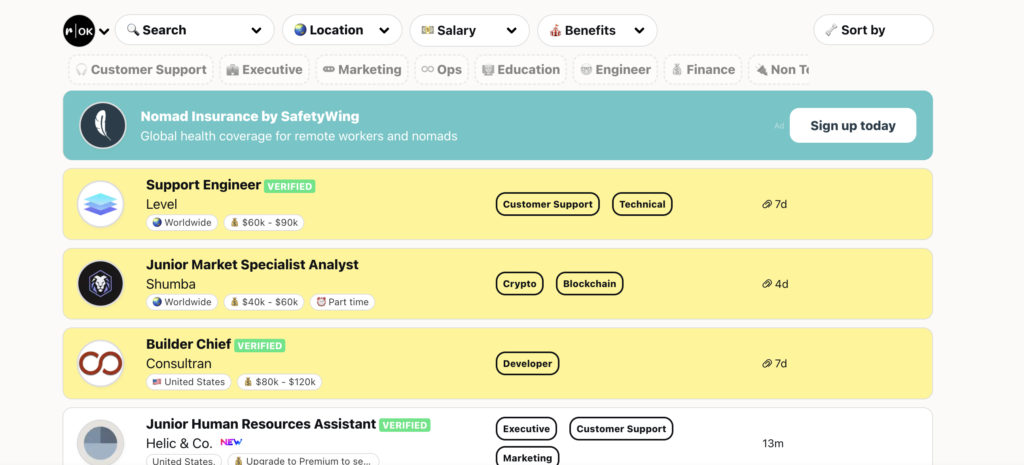This screenshot has width=1024, height=465.
Task: Open the Search dropdown
Action: 195,30
